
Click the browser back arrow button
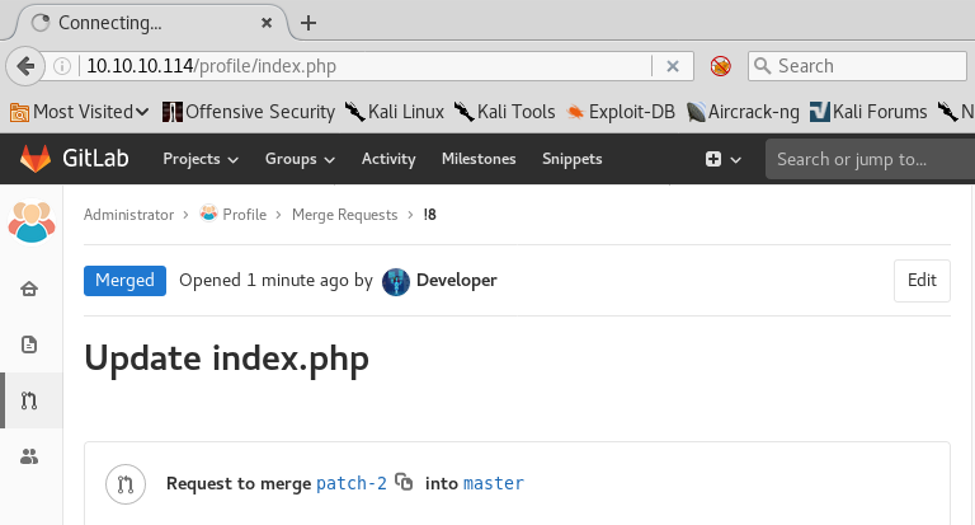[26, 66]
